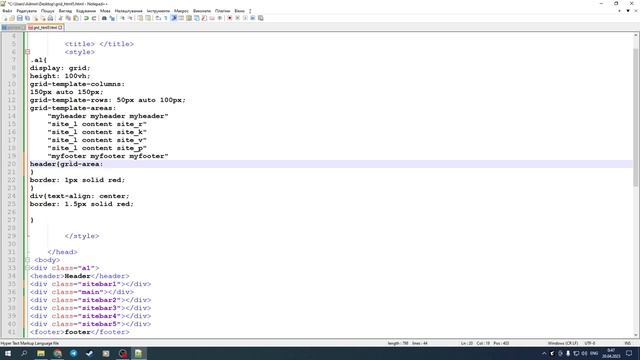Click the Open file toolbar icon

click(12, 18)
